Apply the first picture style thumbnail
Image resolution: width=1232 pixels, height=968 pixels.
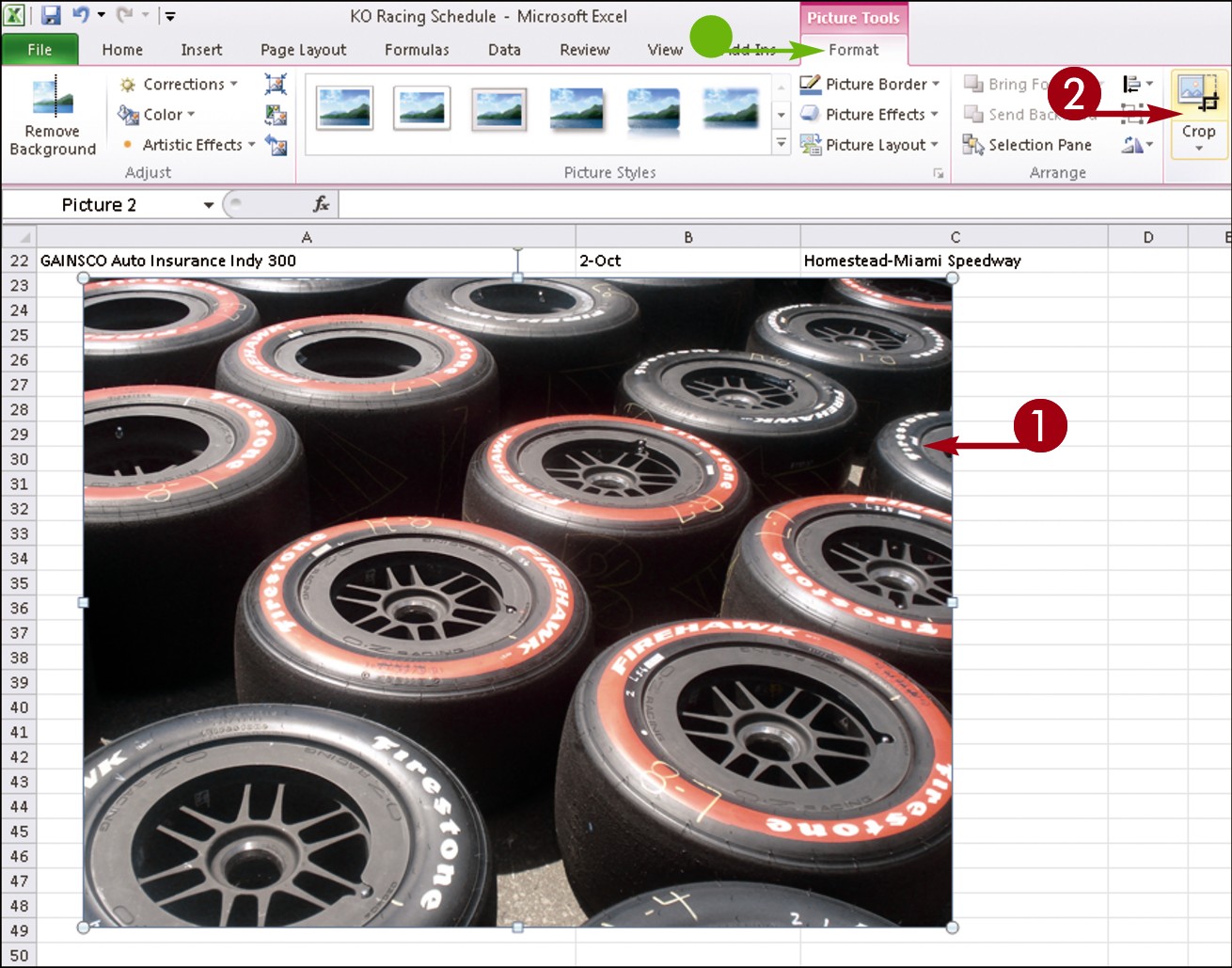coord(344,107)
